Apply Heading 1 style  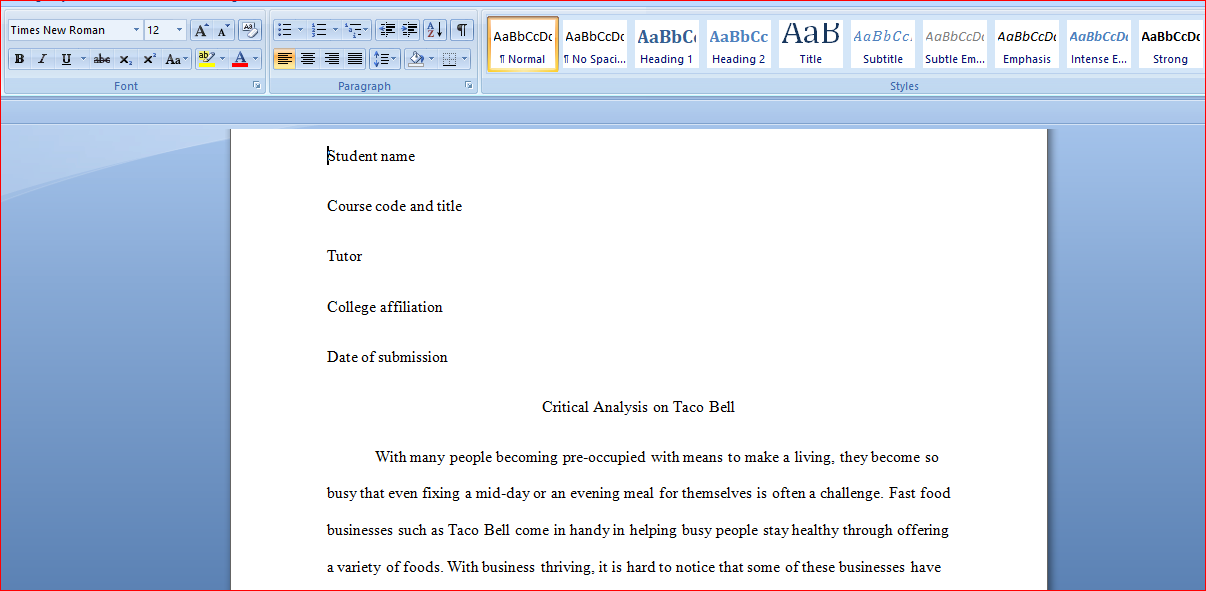point(667,44)
